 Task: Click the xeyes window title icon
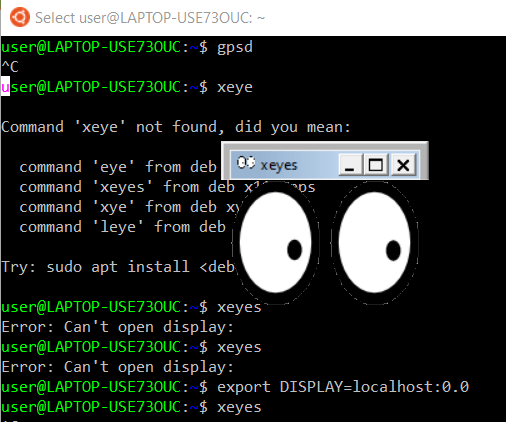pyautogui.click(x=246, y=163)
